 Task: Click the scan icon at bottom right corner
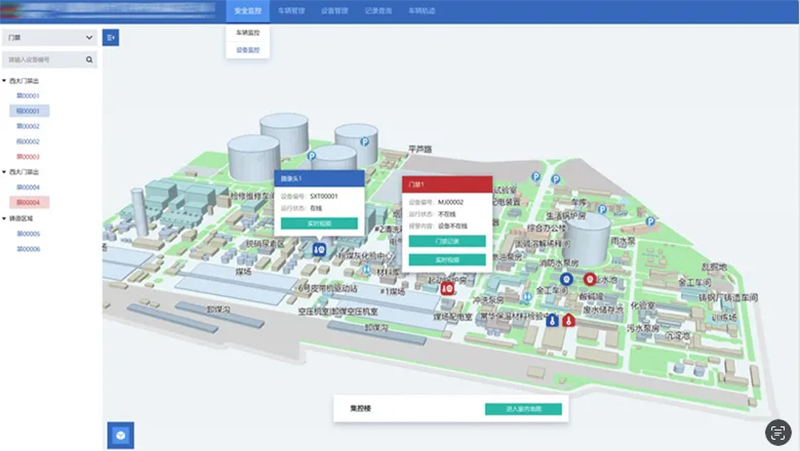click(778, 432)
